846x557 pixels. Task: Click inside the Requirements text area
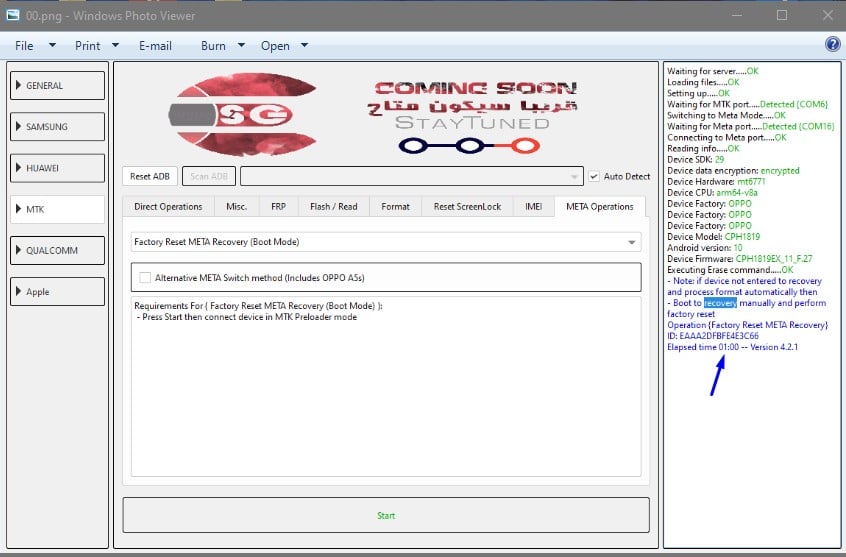pyautogui.click(x=385, y=400)
